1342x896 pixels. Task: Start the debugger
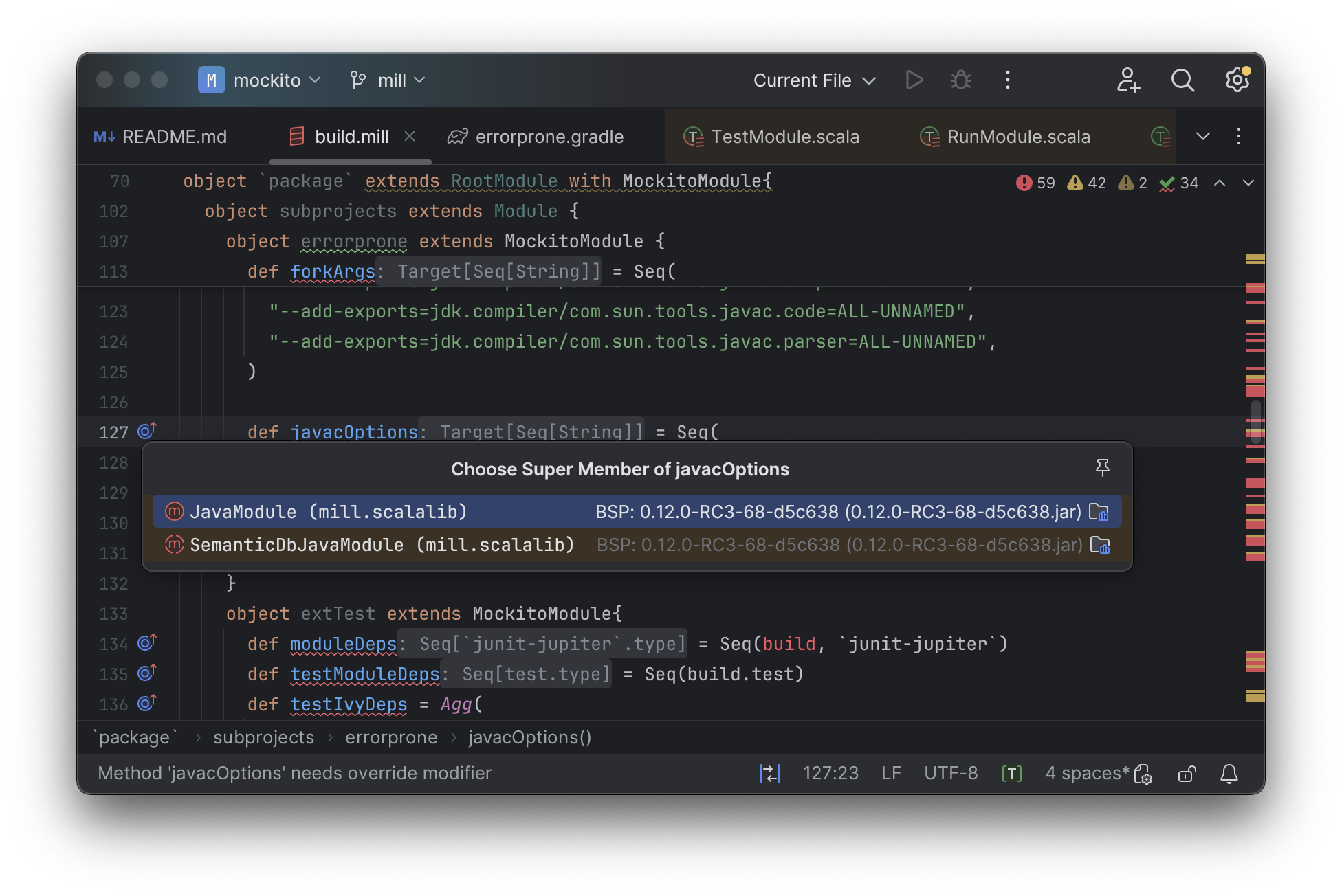click(x=960, y=80)
